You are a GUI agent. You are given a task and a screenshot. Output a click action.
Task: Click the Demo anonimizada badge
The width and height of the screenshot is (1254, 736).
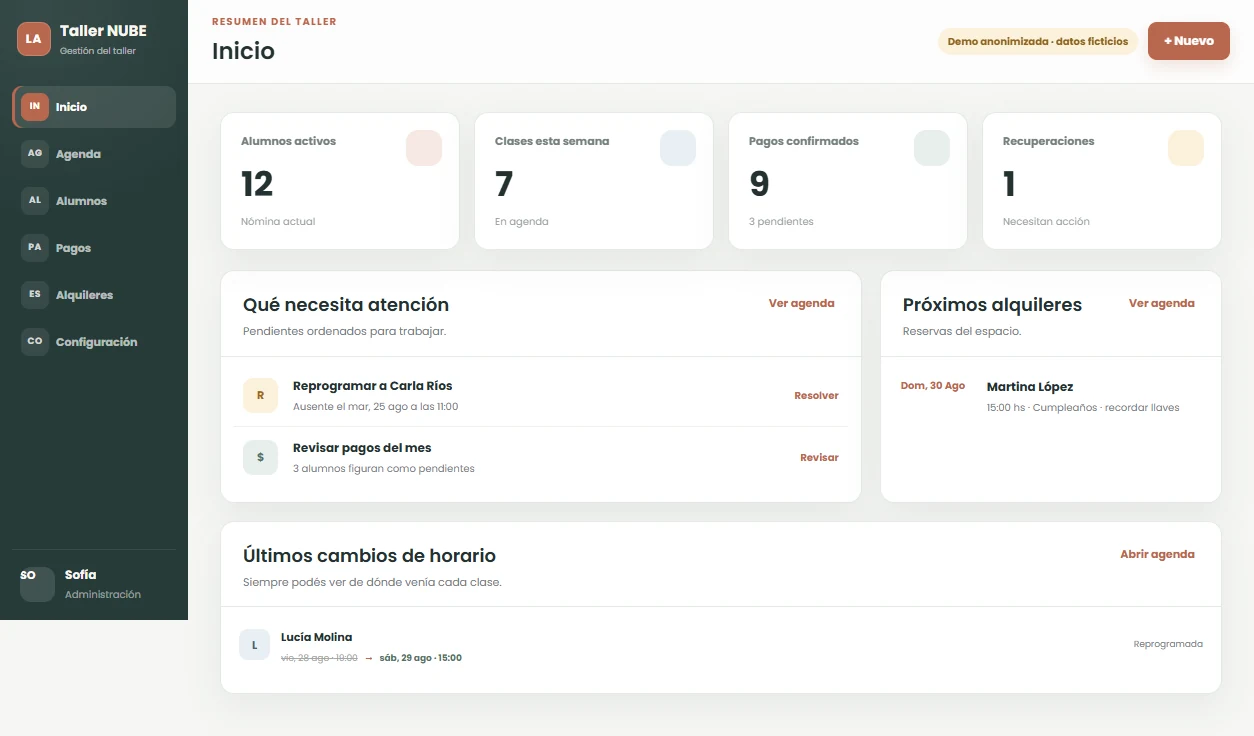(1037, 42)
